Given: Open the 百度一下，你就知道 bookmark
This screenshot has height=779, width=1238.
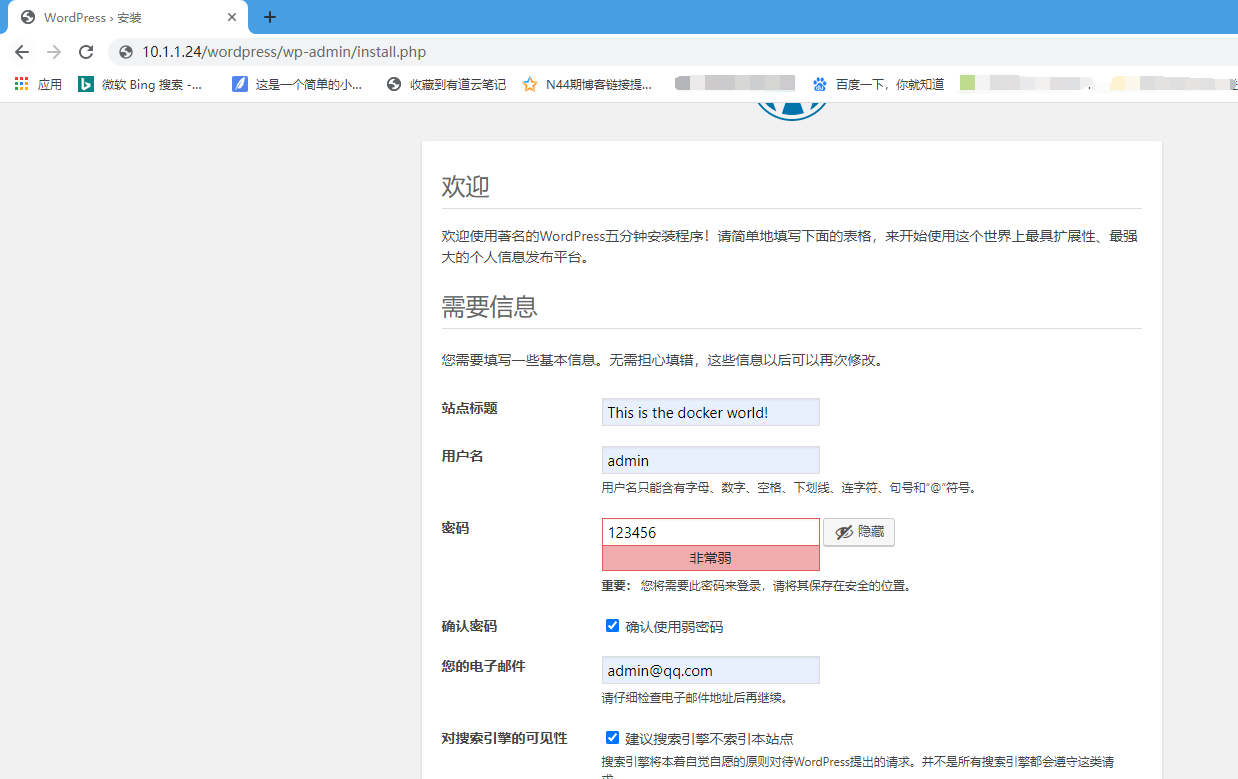Looking at the screenshot, I should [878, 85].
